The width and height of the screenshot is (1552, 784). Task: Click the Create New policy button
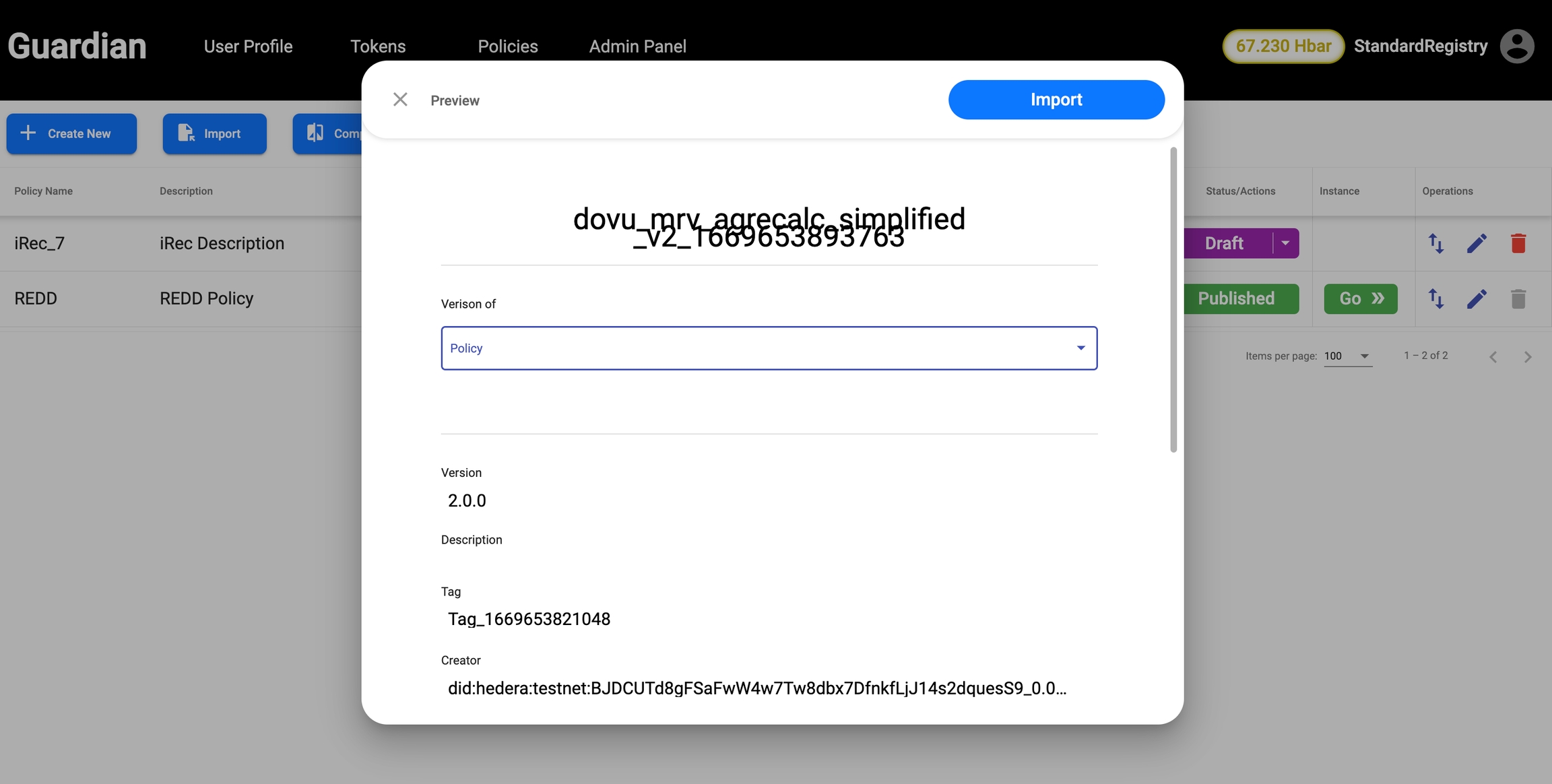(71, 133)
